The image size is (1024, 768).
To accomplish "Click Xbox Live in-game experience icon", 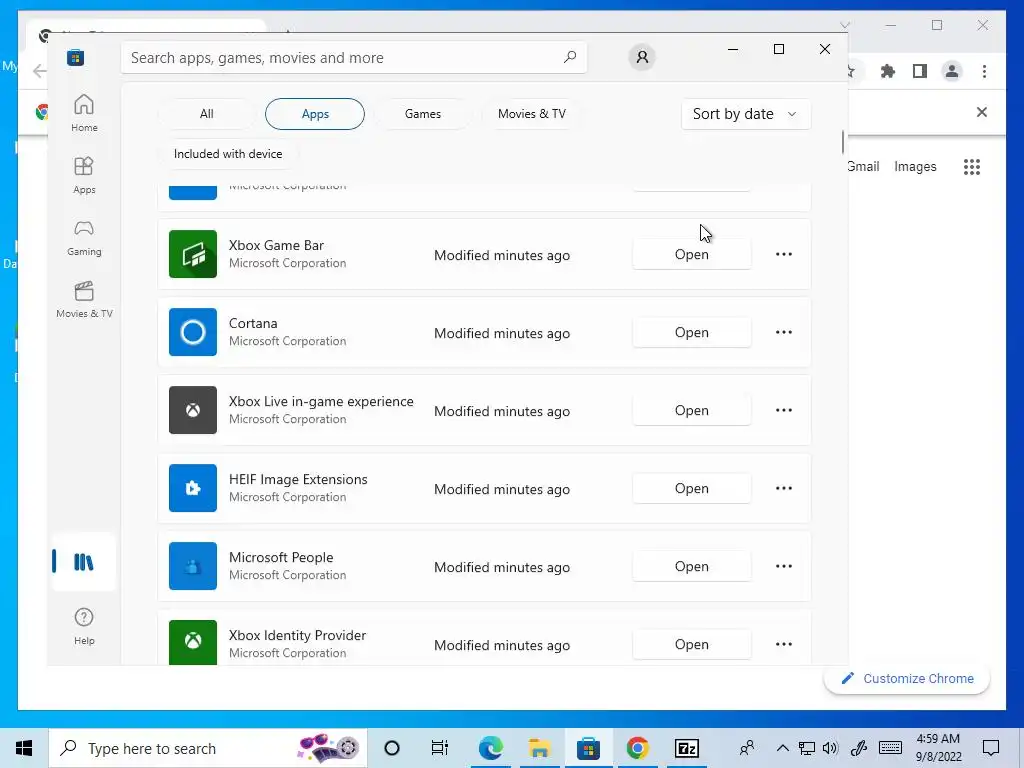I will point(193,410).
